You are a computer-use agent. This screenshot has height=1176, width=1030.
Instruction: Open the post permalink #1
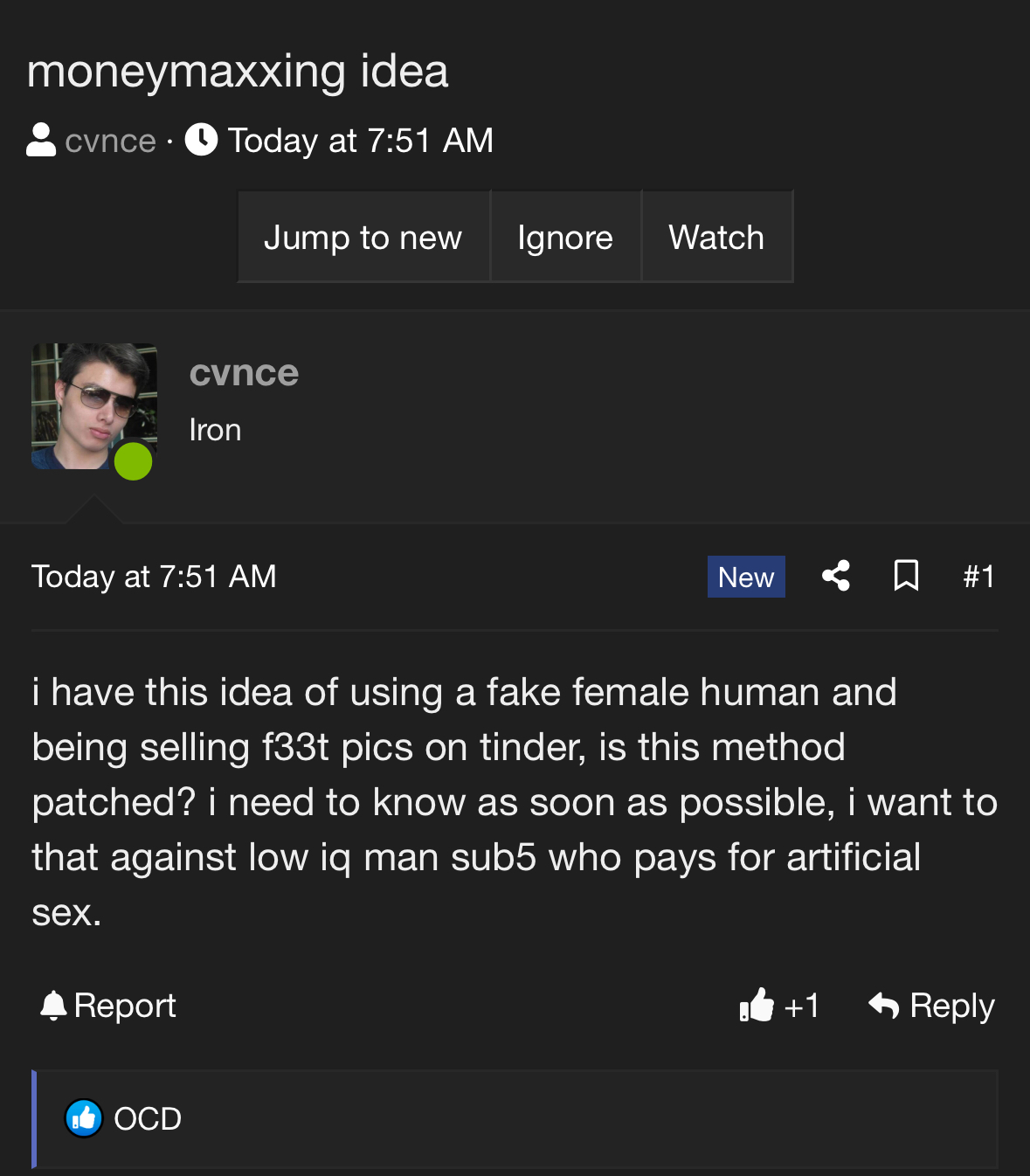click(978, 577)
